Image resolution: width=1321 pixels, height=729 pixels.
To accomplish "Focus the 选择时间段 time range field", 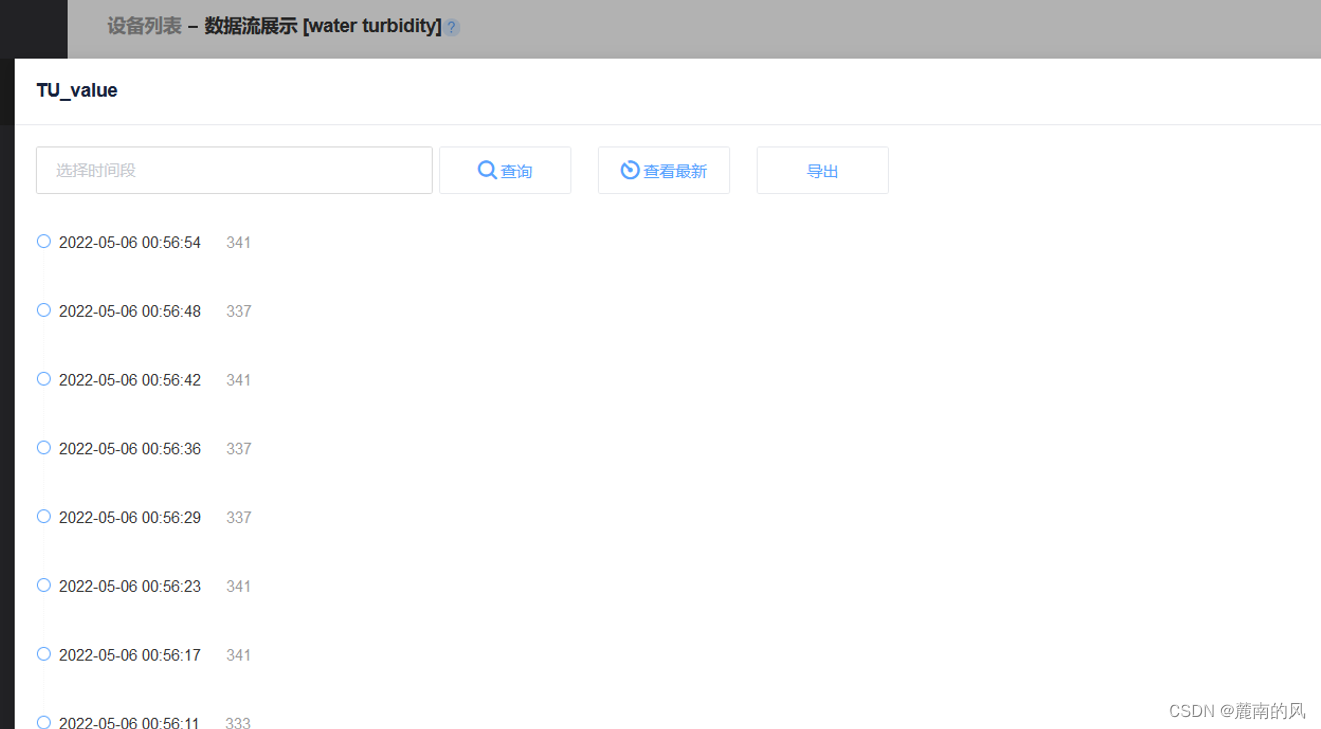I will (x=234, y=170).
